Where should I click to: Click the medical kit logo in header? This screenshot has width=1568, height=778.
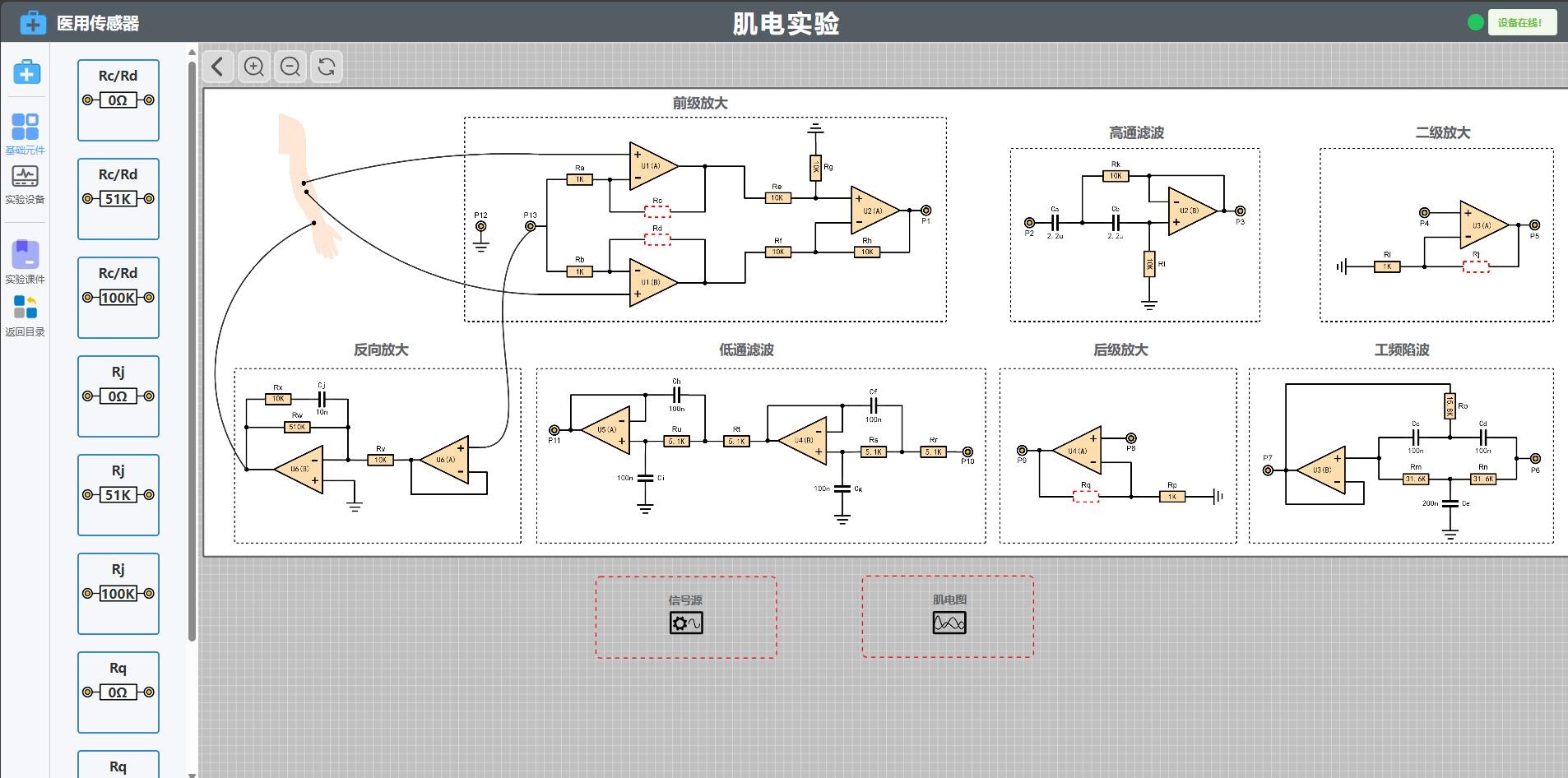(33, 22)
